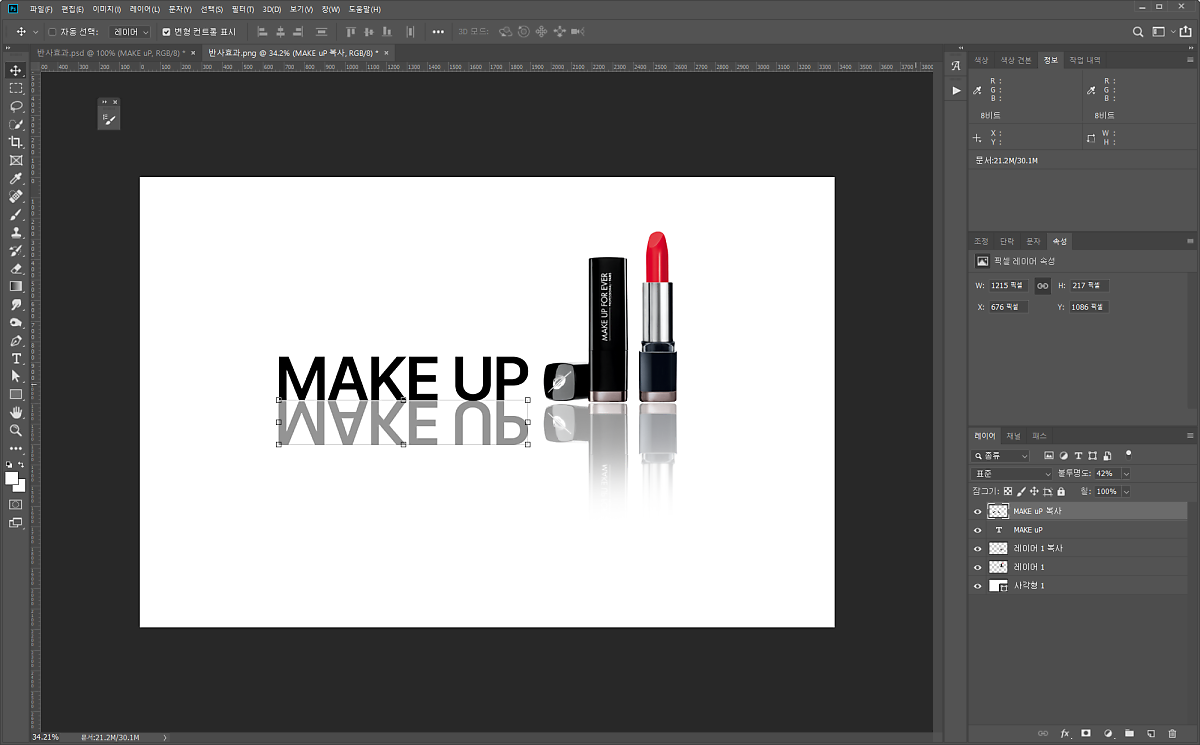This screenshot has height=745, width=1200.
Task: Delete layer using trash icon
Action: click(1172, 734)
